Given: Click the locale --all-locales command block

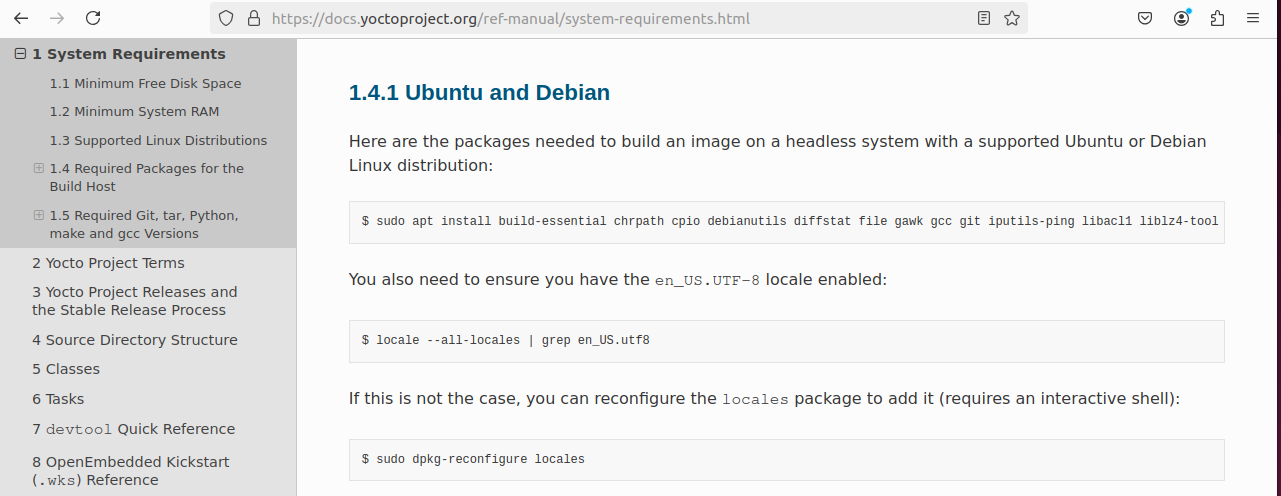Looking at the screenshot, I should [x=787, y=340].
